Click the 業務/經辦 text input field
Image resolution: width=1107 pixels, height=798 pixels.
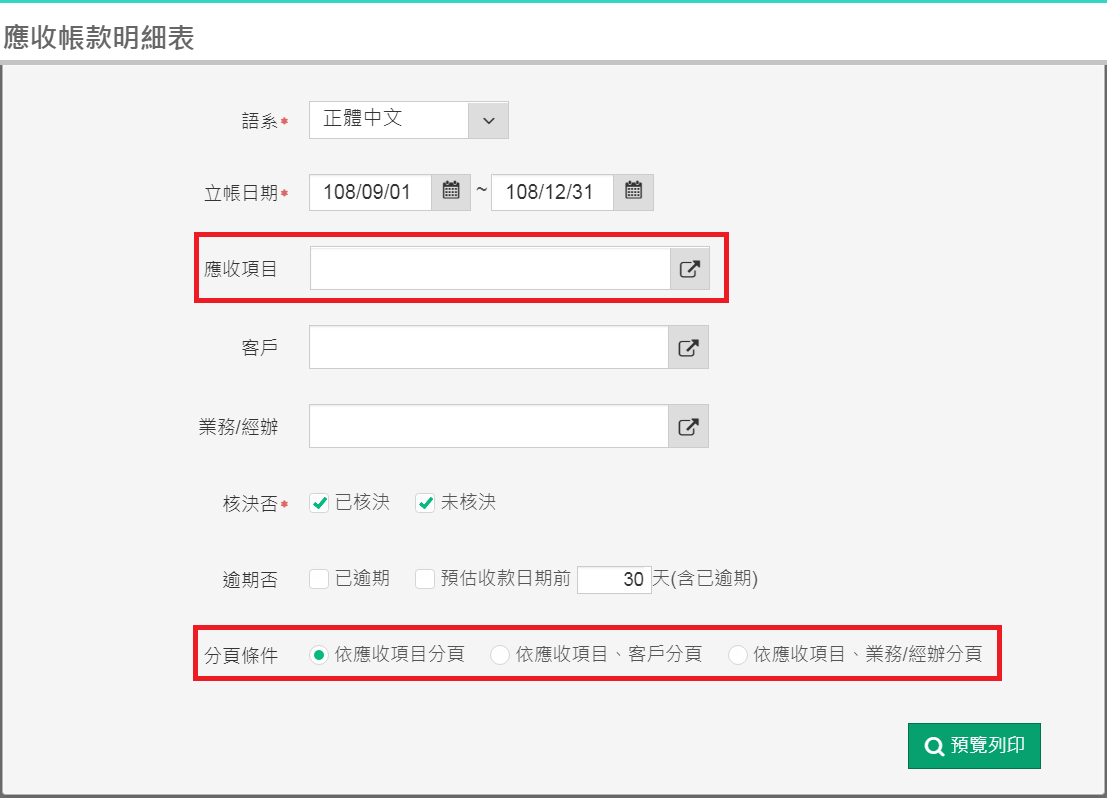pyautogui.click(x=488, y=426)
